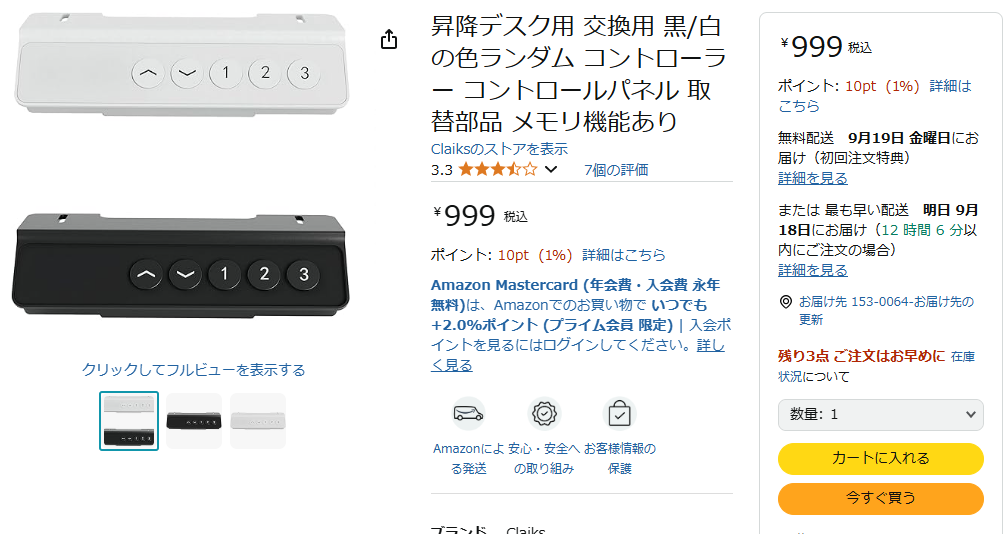Click the location pin delivery address icon
The width and height of the screenshot is (1007, 534).
pos(786,302)
